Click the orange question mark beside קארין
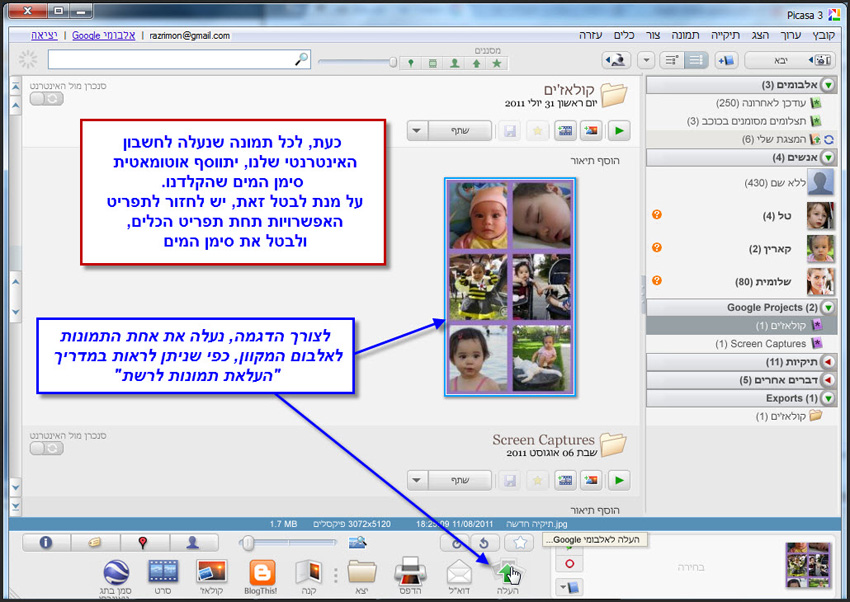Screen dimensions: 850x602 (x=656, y=248)
